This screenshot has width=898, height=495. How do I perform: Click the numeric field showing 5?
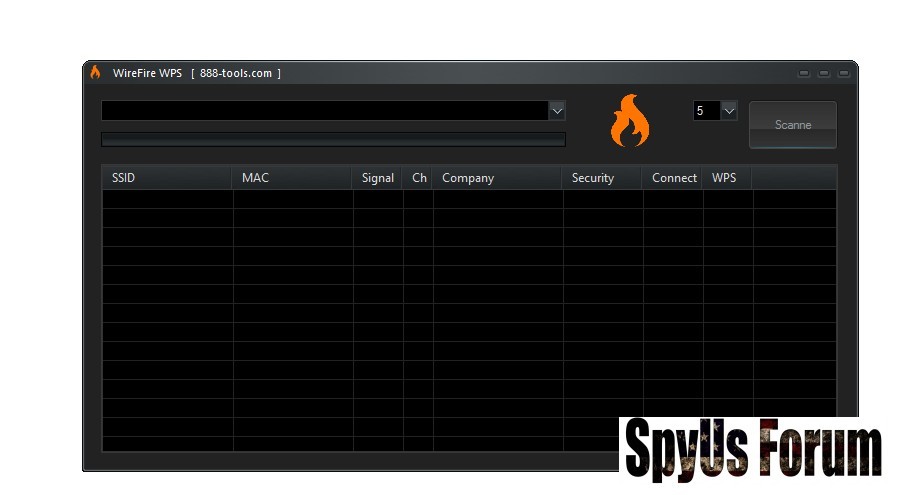705,111
